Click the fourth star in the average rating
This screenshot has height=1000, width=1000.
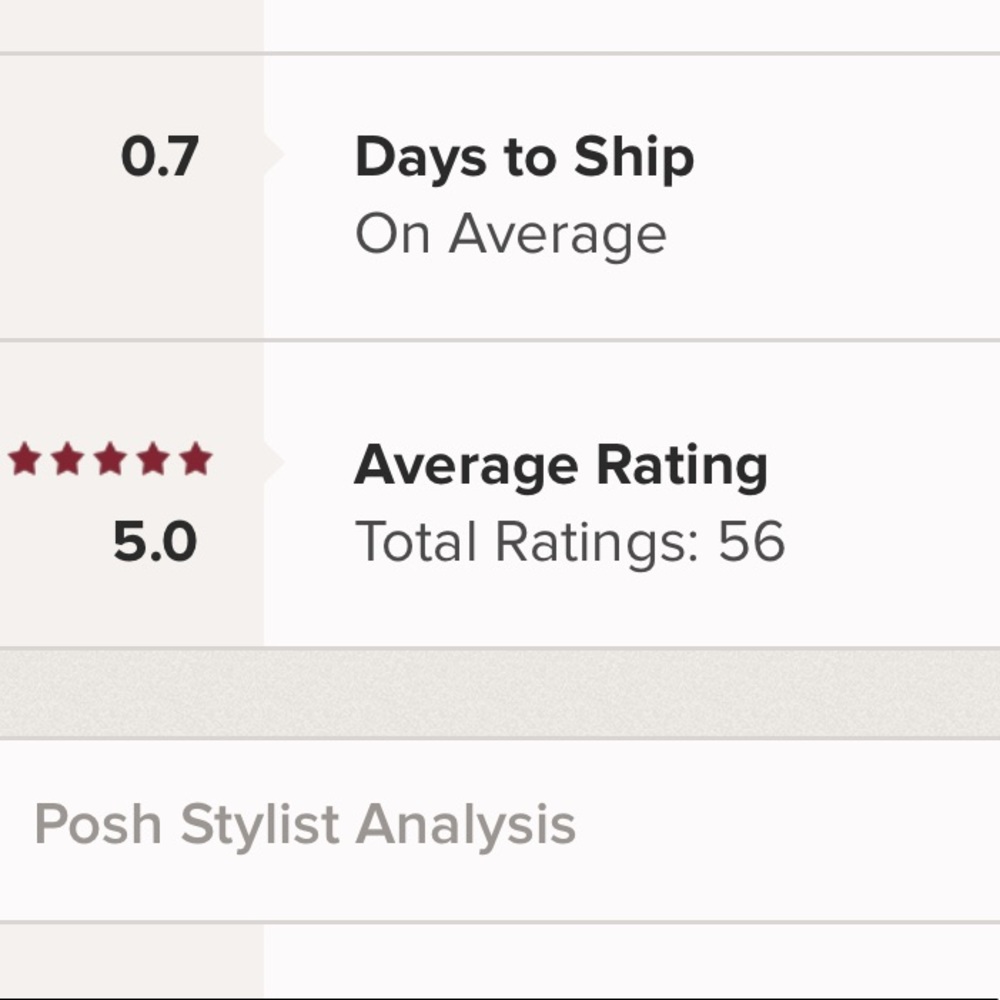[x=153, y=457]
